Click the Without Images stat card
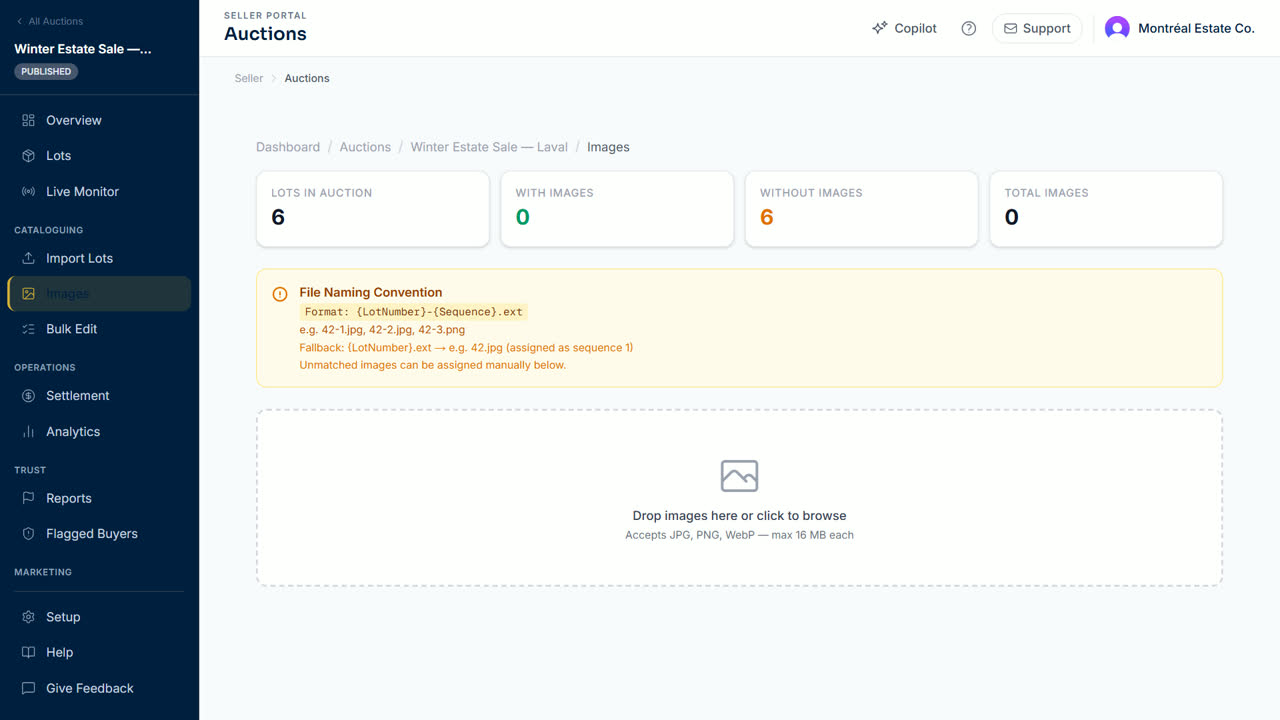Viewport: 1280px width, 720px height. [x=861, y=209]
